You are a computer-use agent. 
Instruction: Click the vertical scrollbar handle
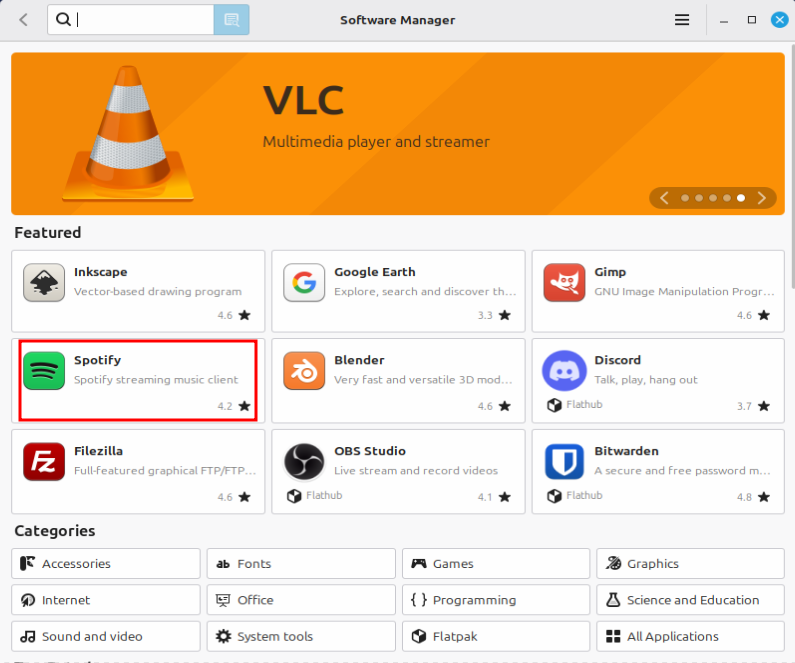pos(792,167)
